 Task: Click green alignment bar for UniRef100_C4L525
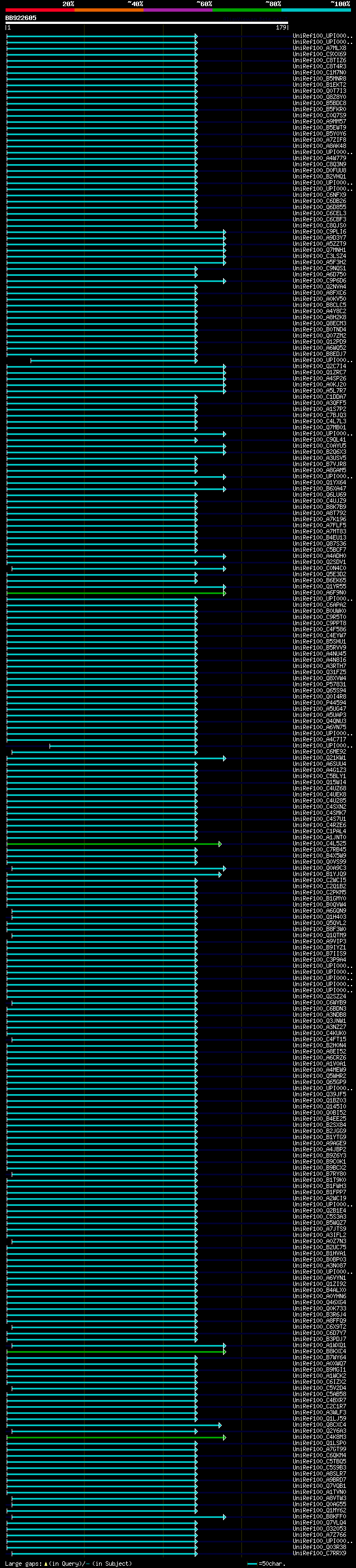coord(114,844)
